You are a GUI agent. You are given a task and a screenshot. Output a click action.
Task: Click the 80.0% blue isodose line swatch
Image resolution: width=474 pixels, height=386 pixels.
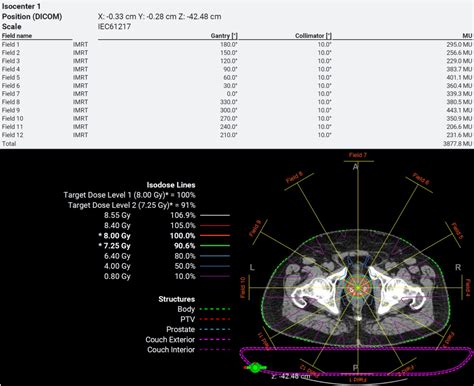[x=215, y=256]
